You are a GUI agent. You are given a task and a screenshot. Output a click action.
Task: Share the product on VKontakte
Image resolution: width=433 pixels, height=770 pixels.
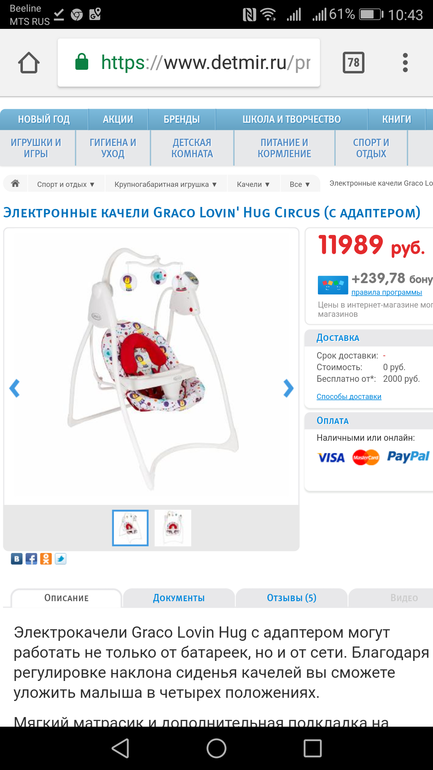[17, 559]
